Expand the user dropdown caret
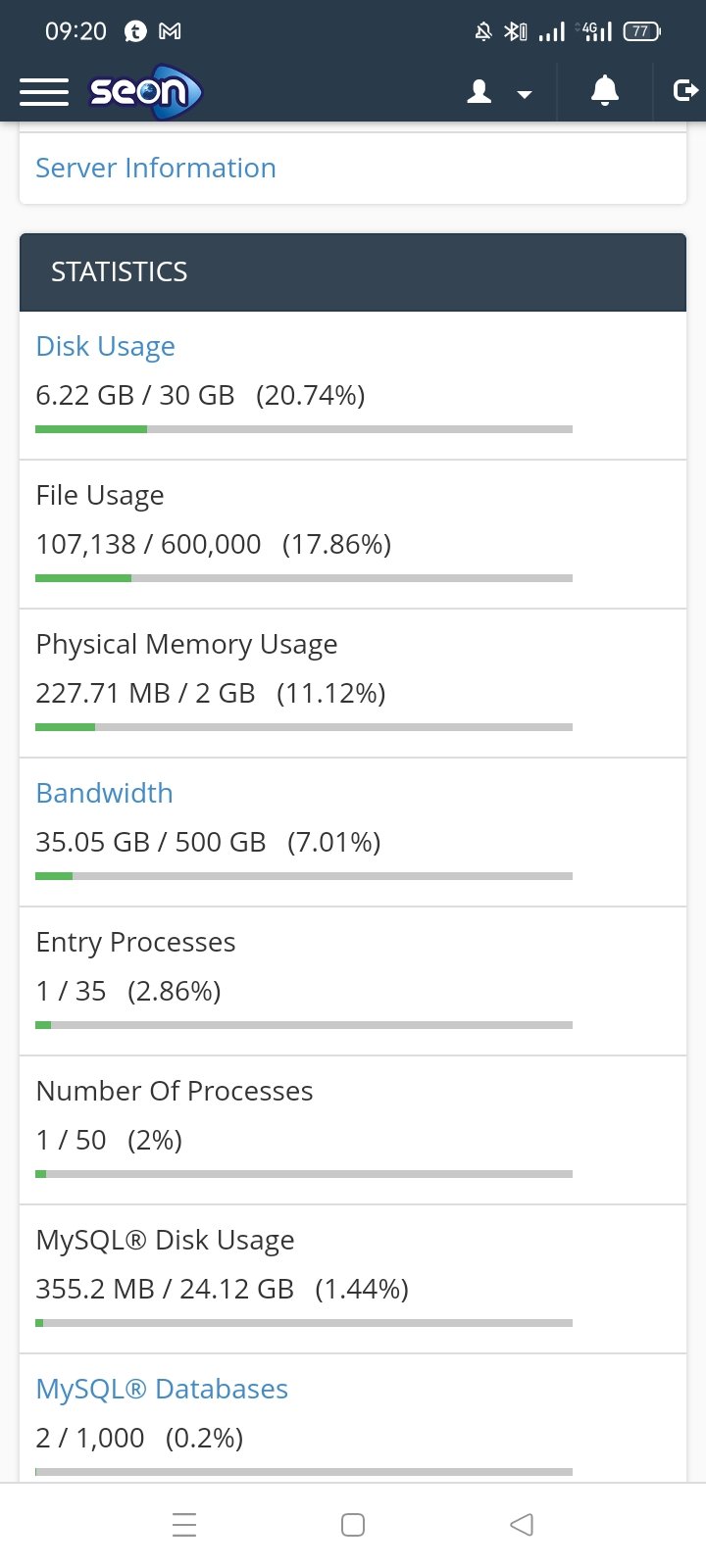706x1568 pixels. [525, 94]
